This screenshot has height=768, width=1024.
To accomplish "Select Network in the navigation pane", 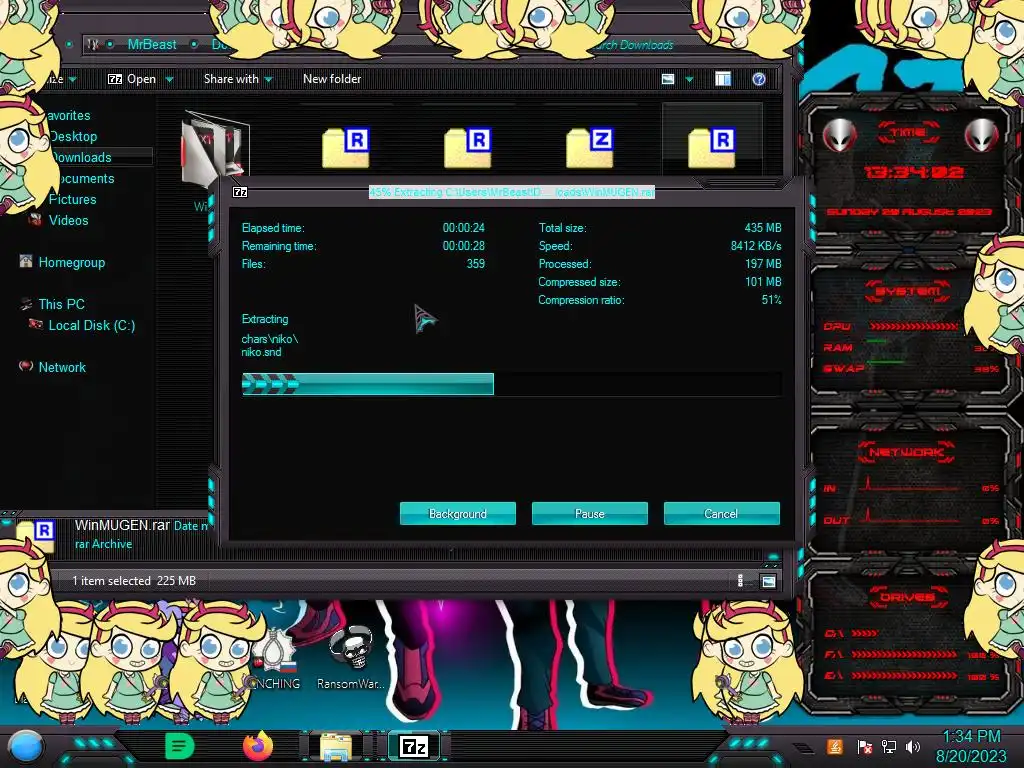I will 62,367.
